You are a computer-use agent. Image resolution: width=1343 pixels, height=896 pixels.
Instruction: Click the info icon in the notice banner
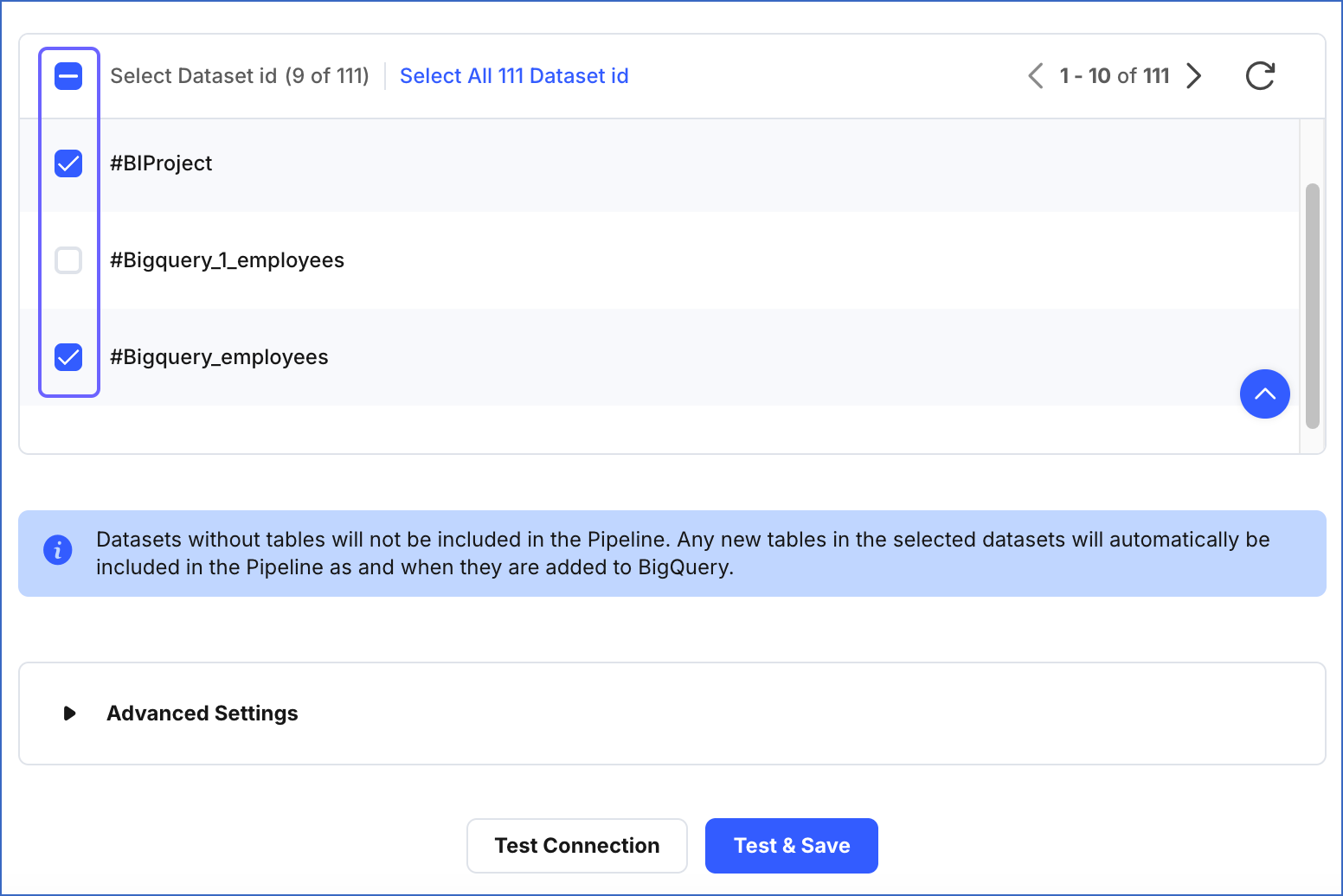(57, 550)
